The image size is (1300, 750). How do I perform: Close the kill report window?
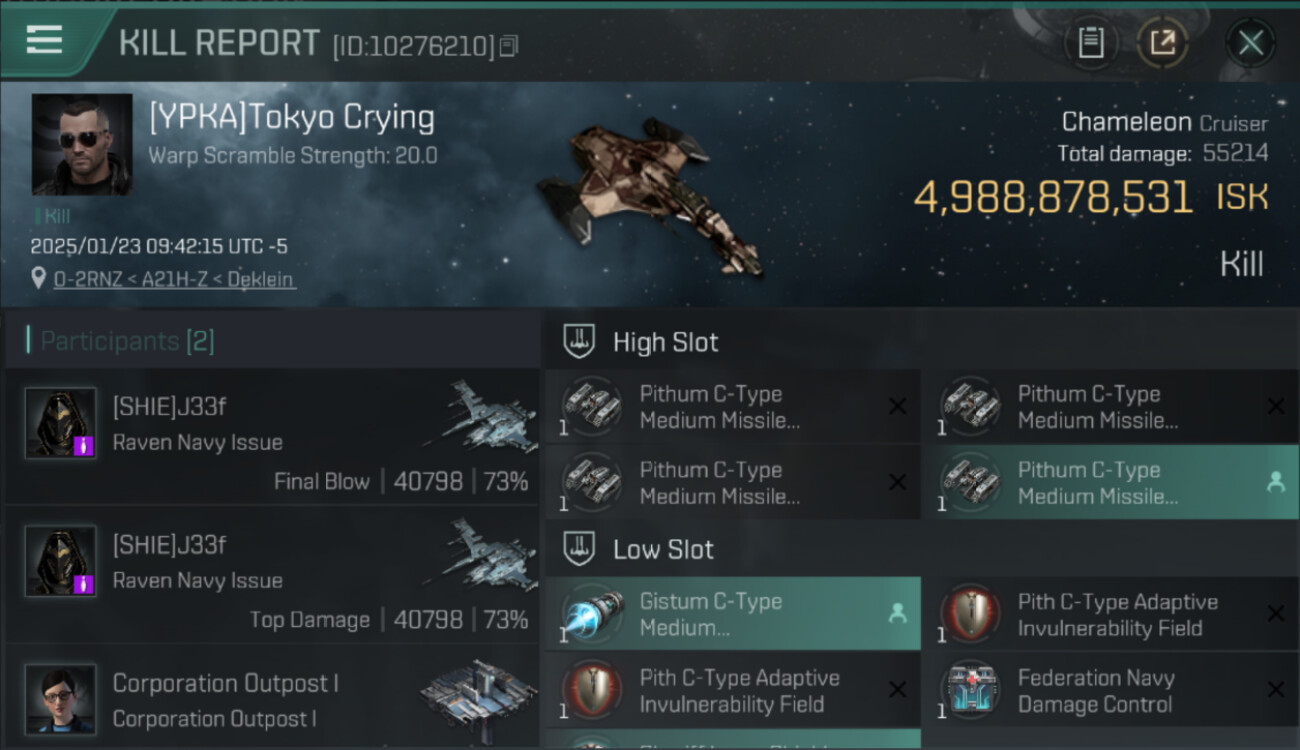tap(1250, 43)
